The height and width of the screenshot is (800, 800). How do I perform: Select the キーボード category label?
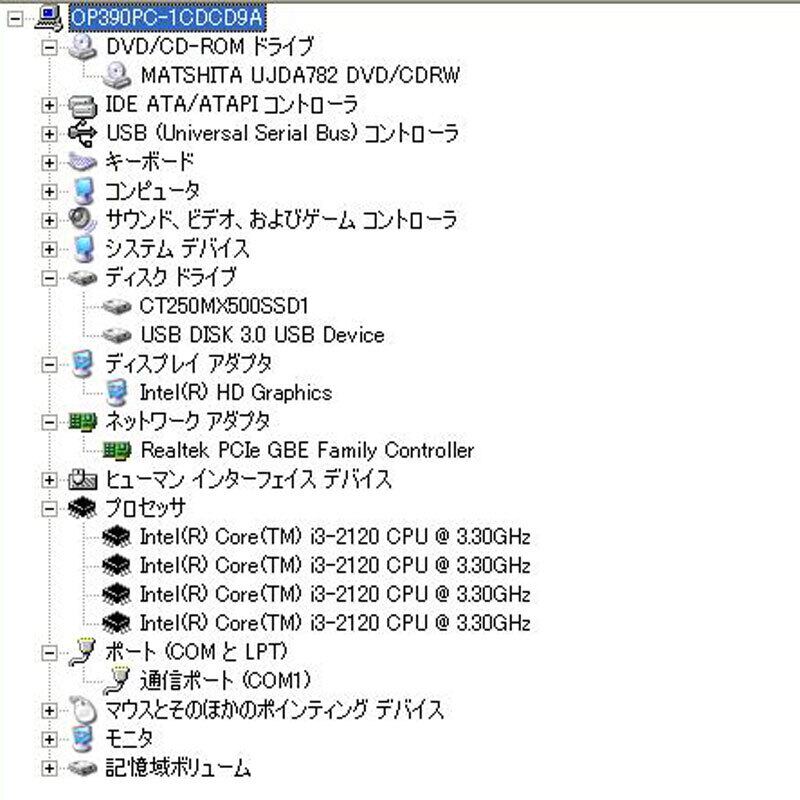point(149,162)
